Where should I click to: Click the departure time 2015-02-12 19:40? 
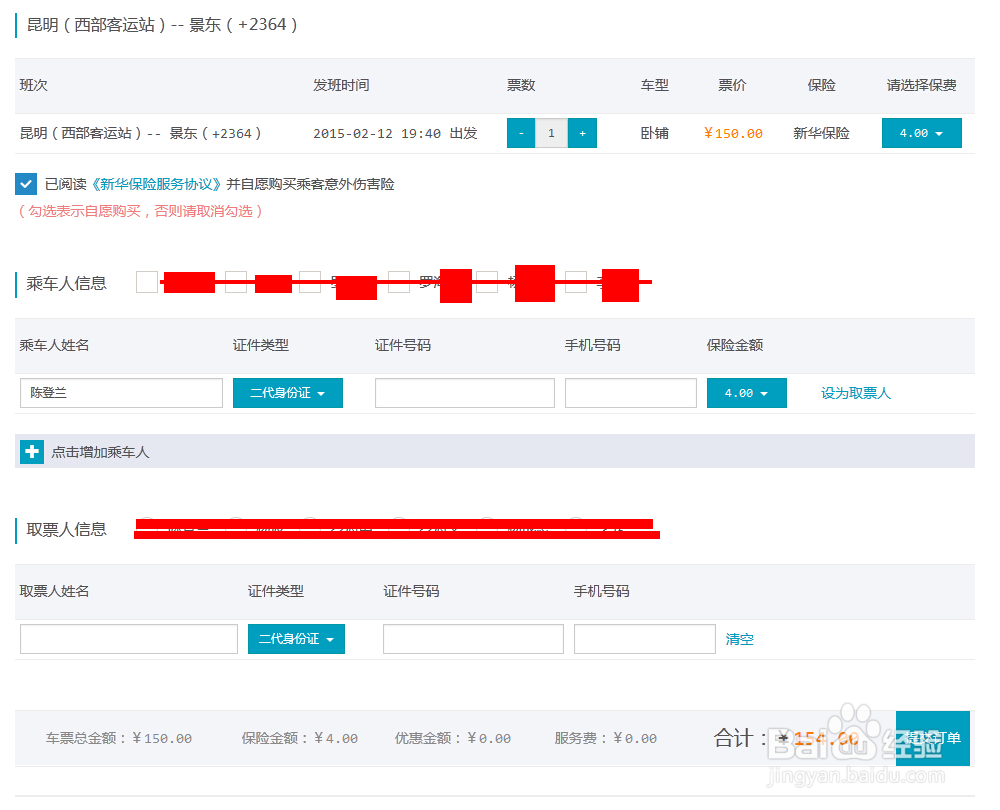(377, 133)
